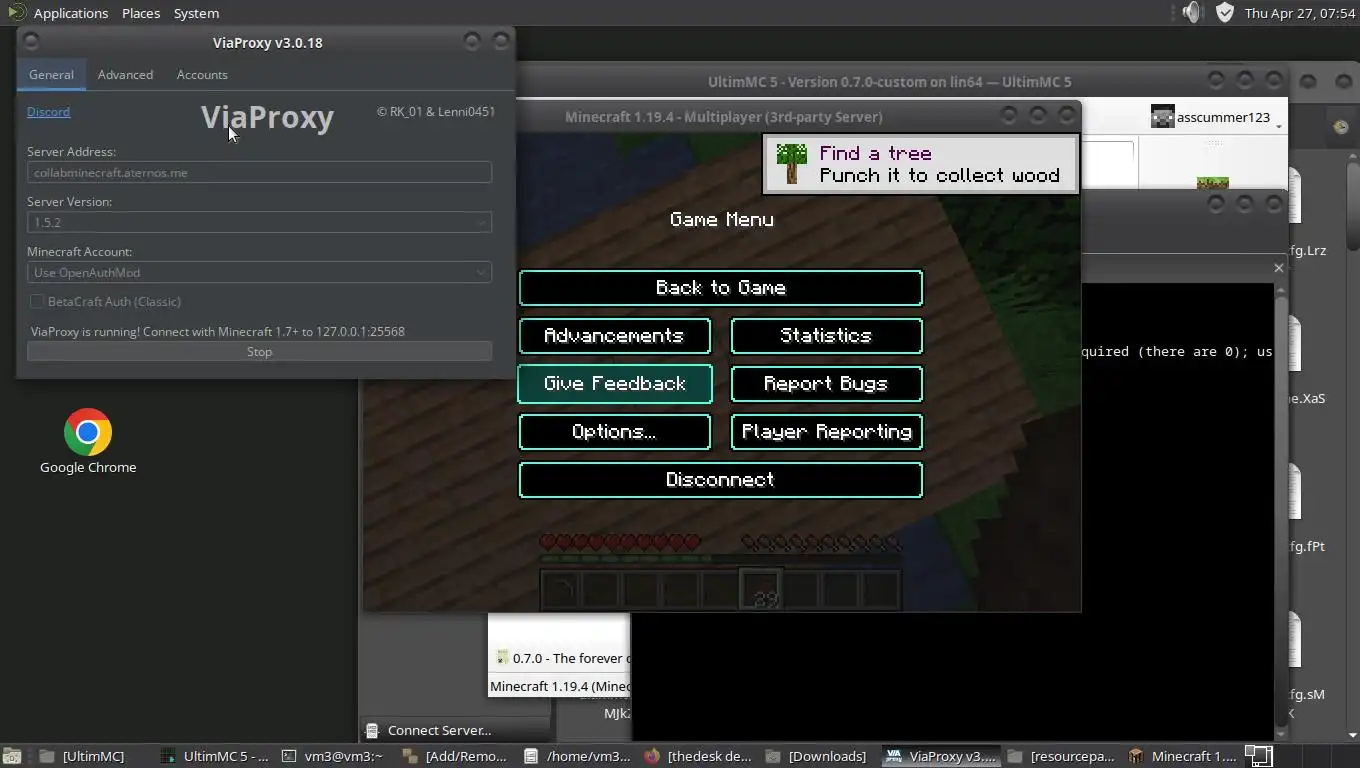Screen dimensions: 1360x768
Task: Click the grass block icon in UltimMC window
Action: pyautogui.click(x=1213, y=183)
